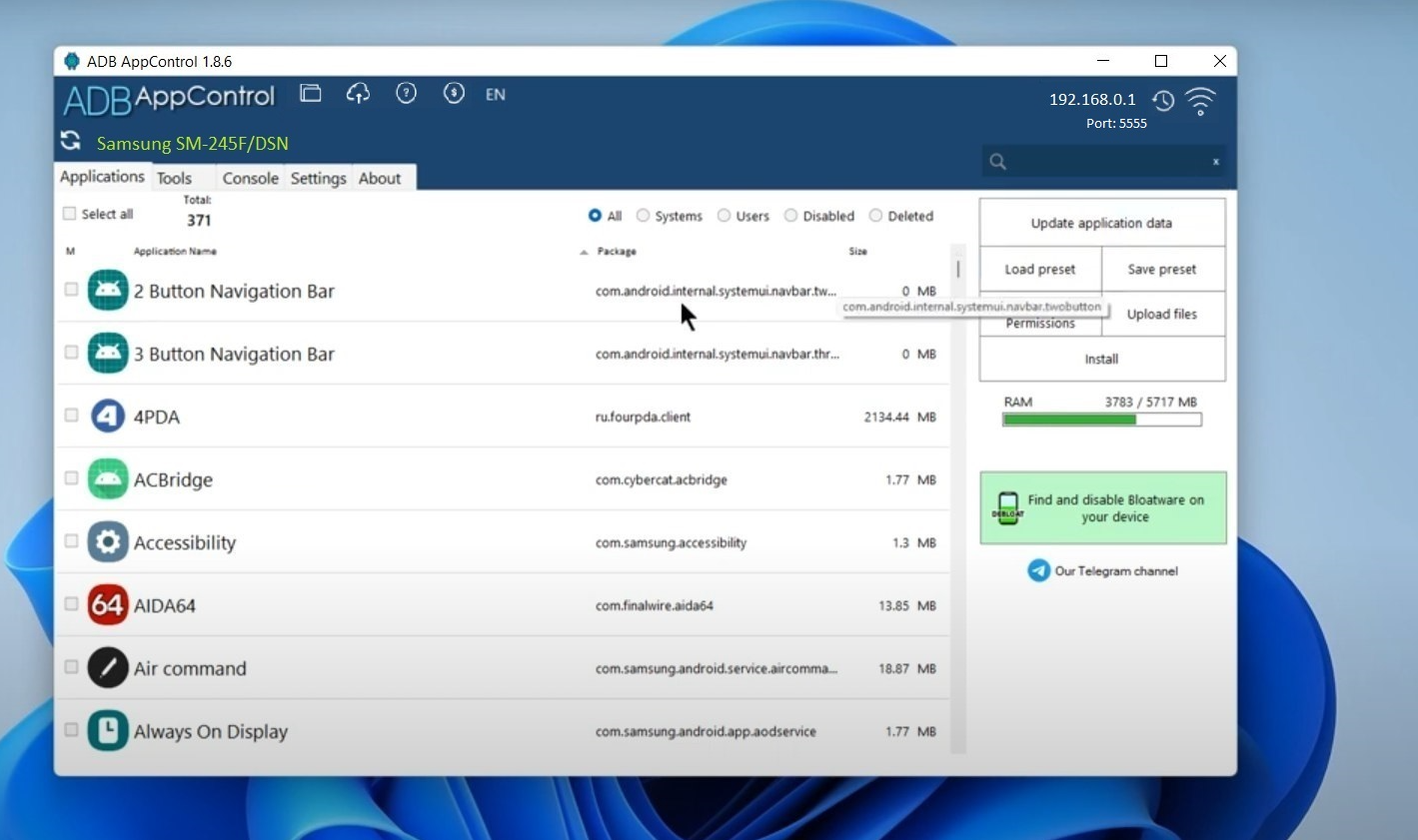Show only Disabled applications
The width and height of the screenshot is (1418, 840).
(x=791, y=216)
